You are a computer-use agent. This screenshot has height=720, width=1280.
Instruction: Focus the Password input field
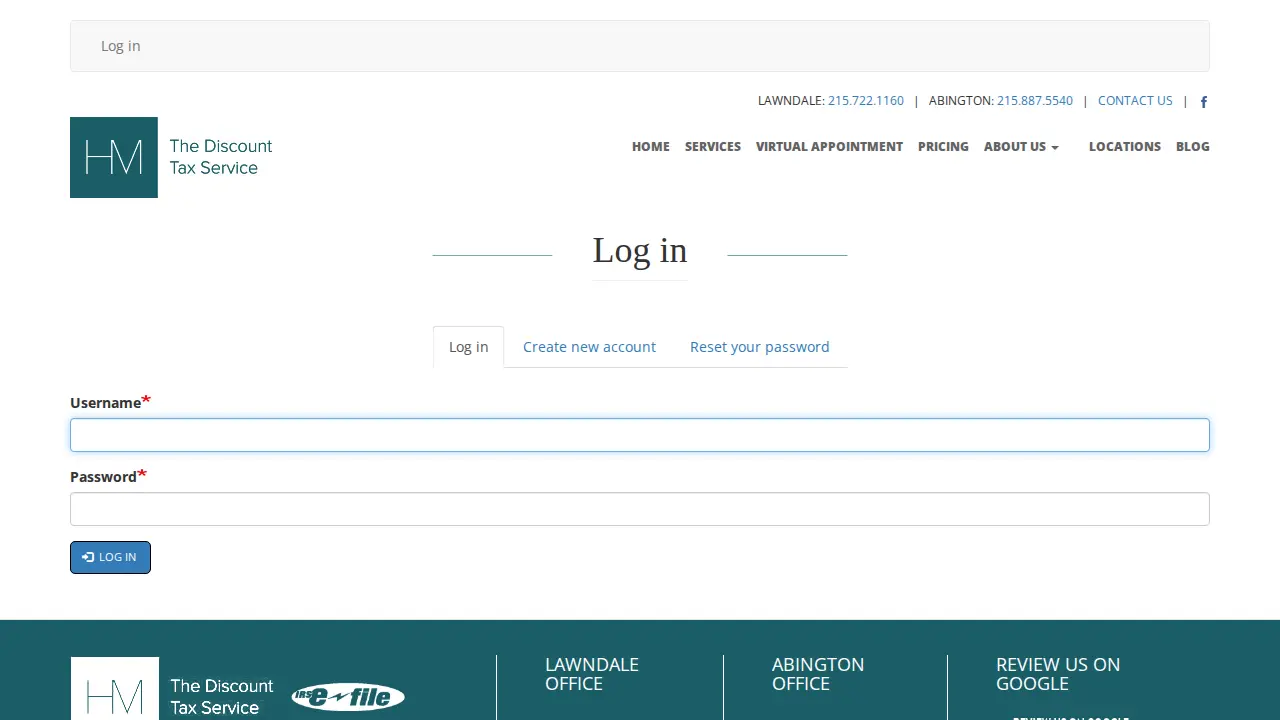(640, 509)
